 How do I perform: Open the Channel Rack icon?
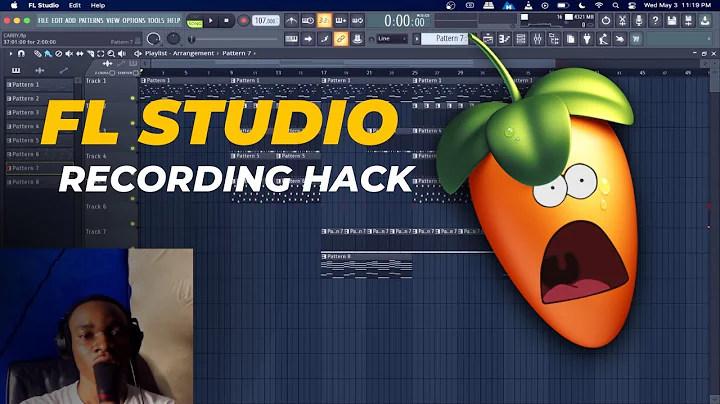[x=521, y=39]
